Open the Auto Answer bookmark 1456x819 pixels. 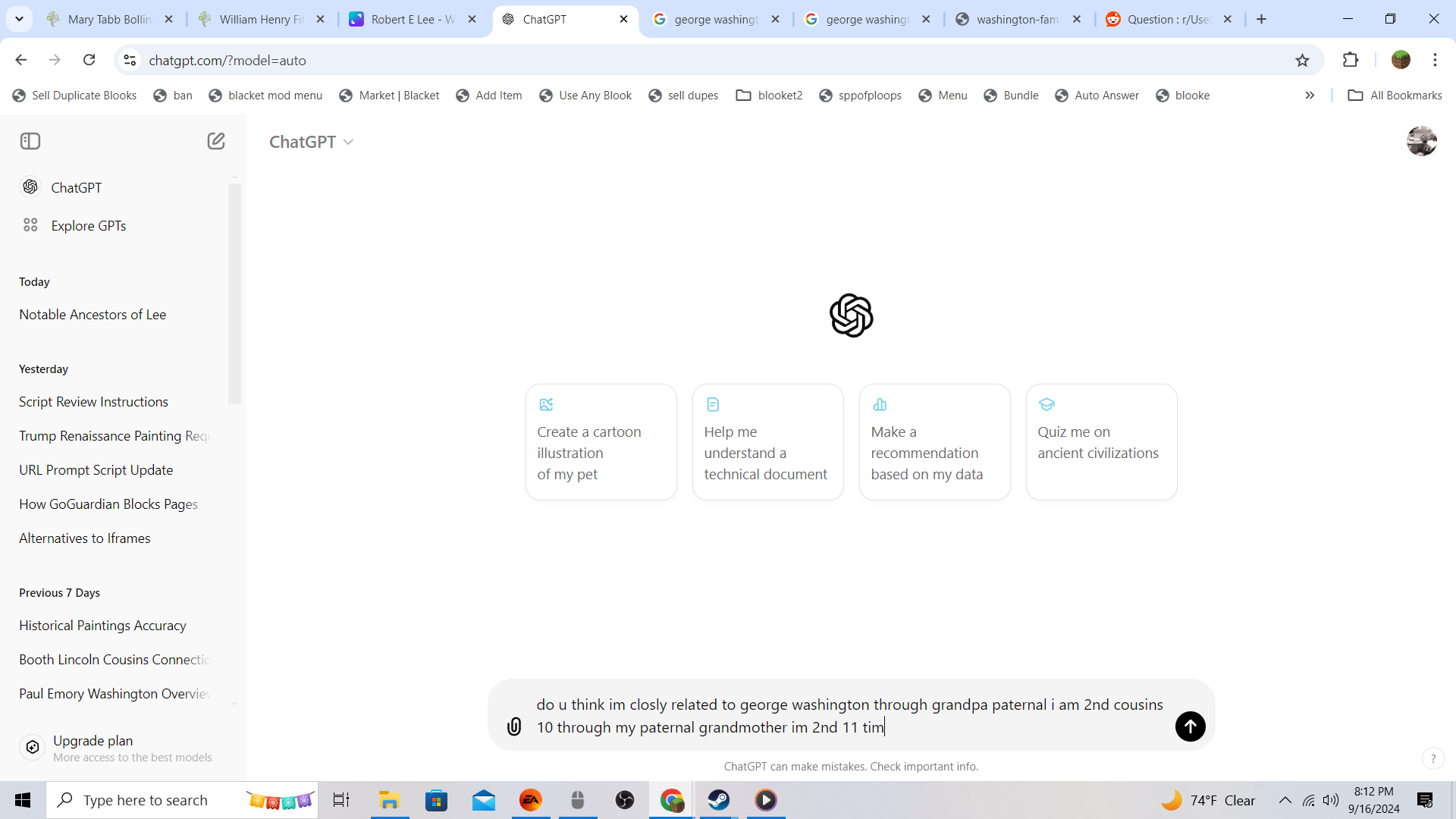1097,96
